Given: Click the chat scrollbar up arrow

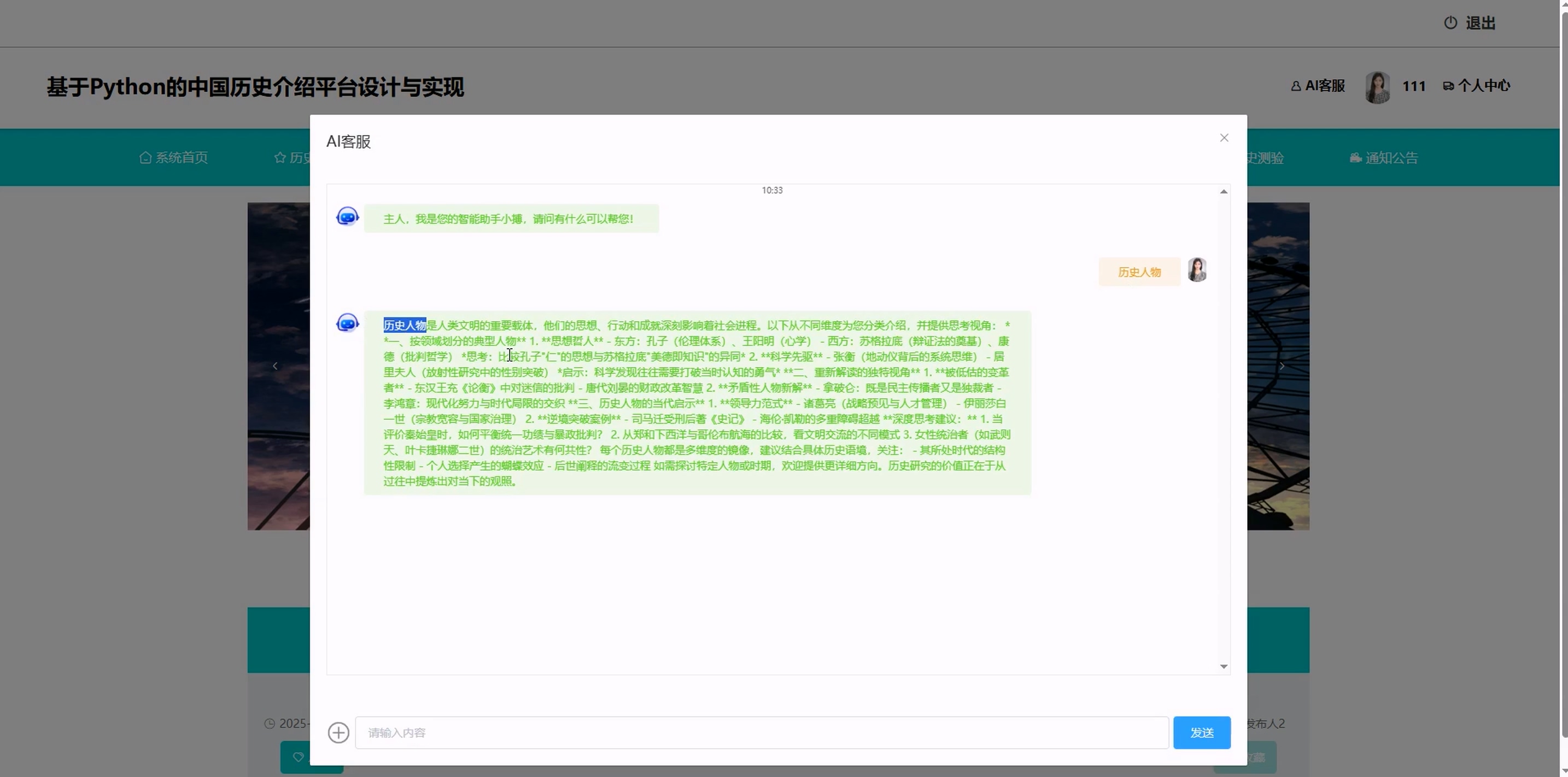Looking at the screenshot, I should point(1224,192).
